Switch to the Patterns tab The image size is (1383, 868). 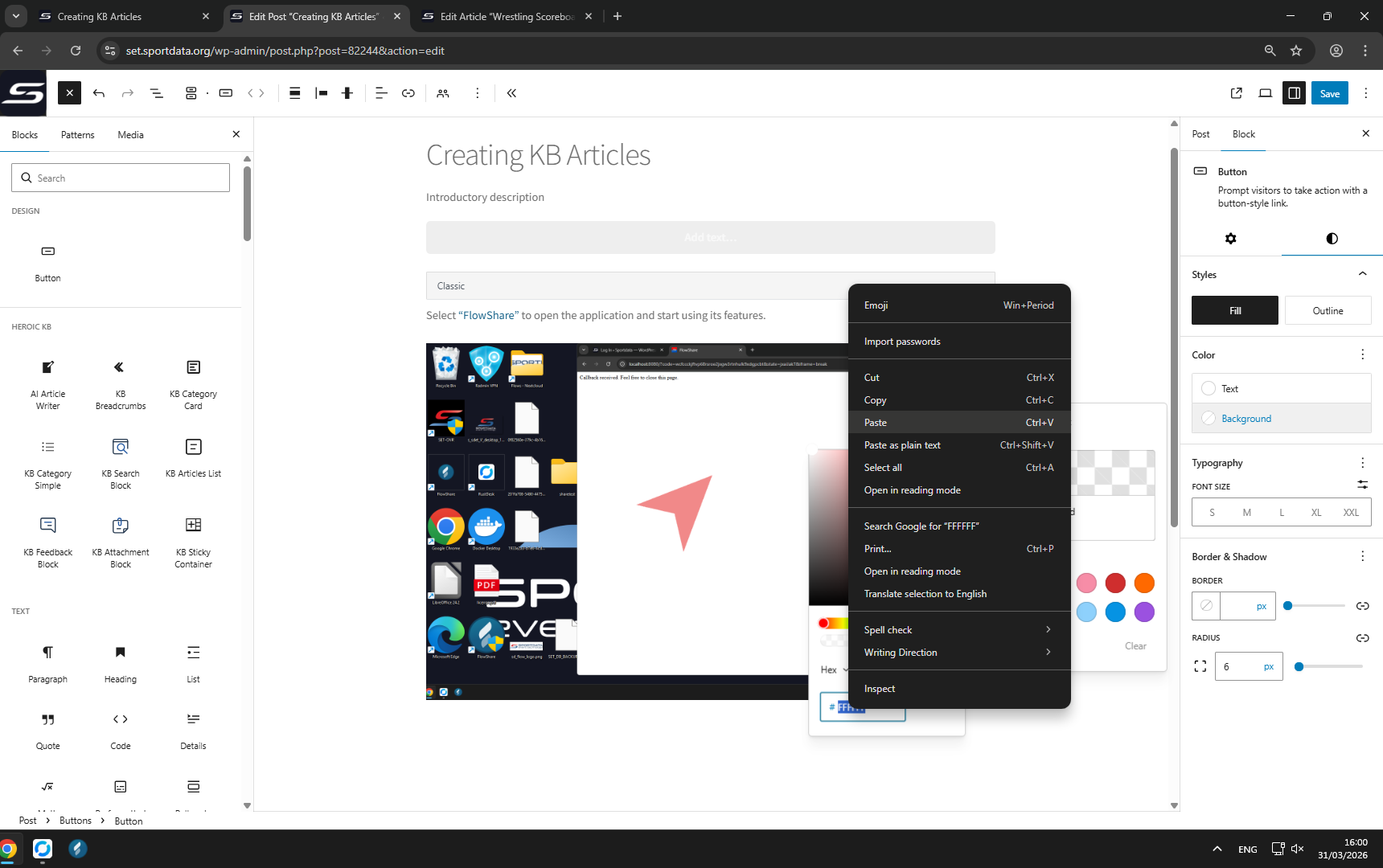pos(78,135)
